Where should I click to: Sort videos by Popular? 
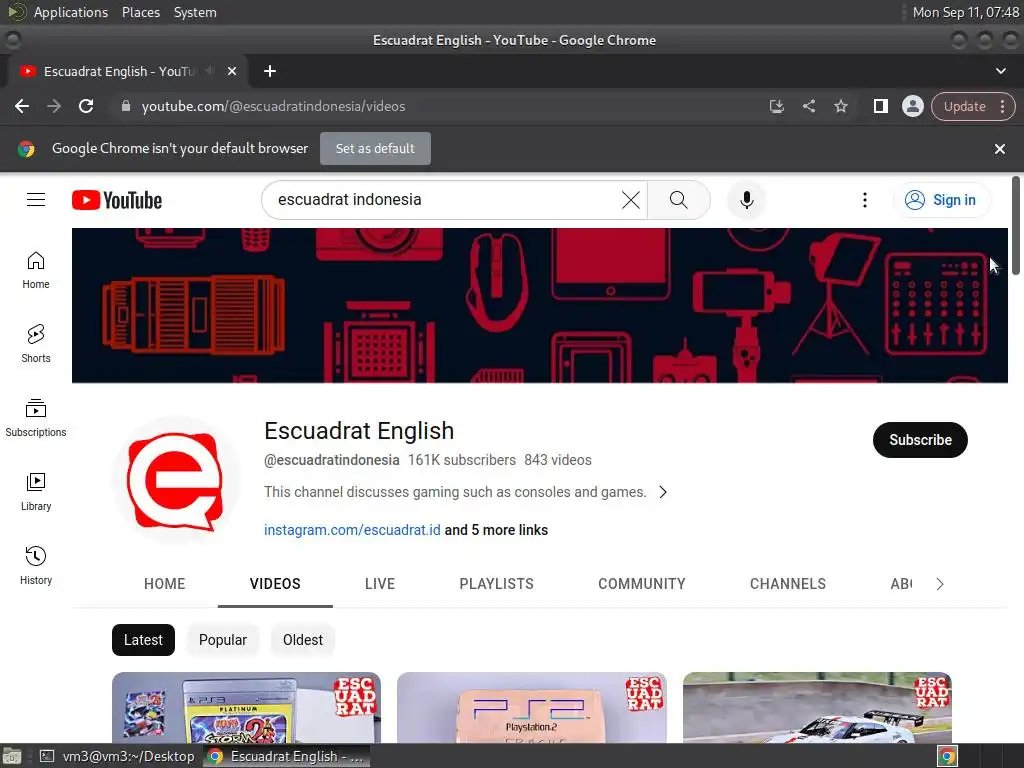(x=223, y=640)
